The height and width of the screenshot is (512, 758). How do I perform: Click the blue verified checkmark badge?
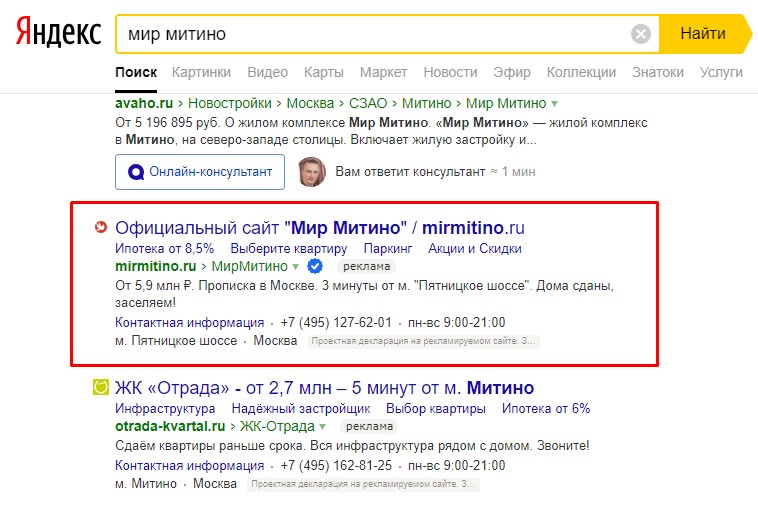[314, 266]
